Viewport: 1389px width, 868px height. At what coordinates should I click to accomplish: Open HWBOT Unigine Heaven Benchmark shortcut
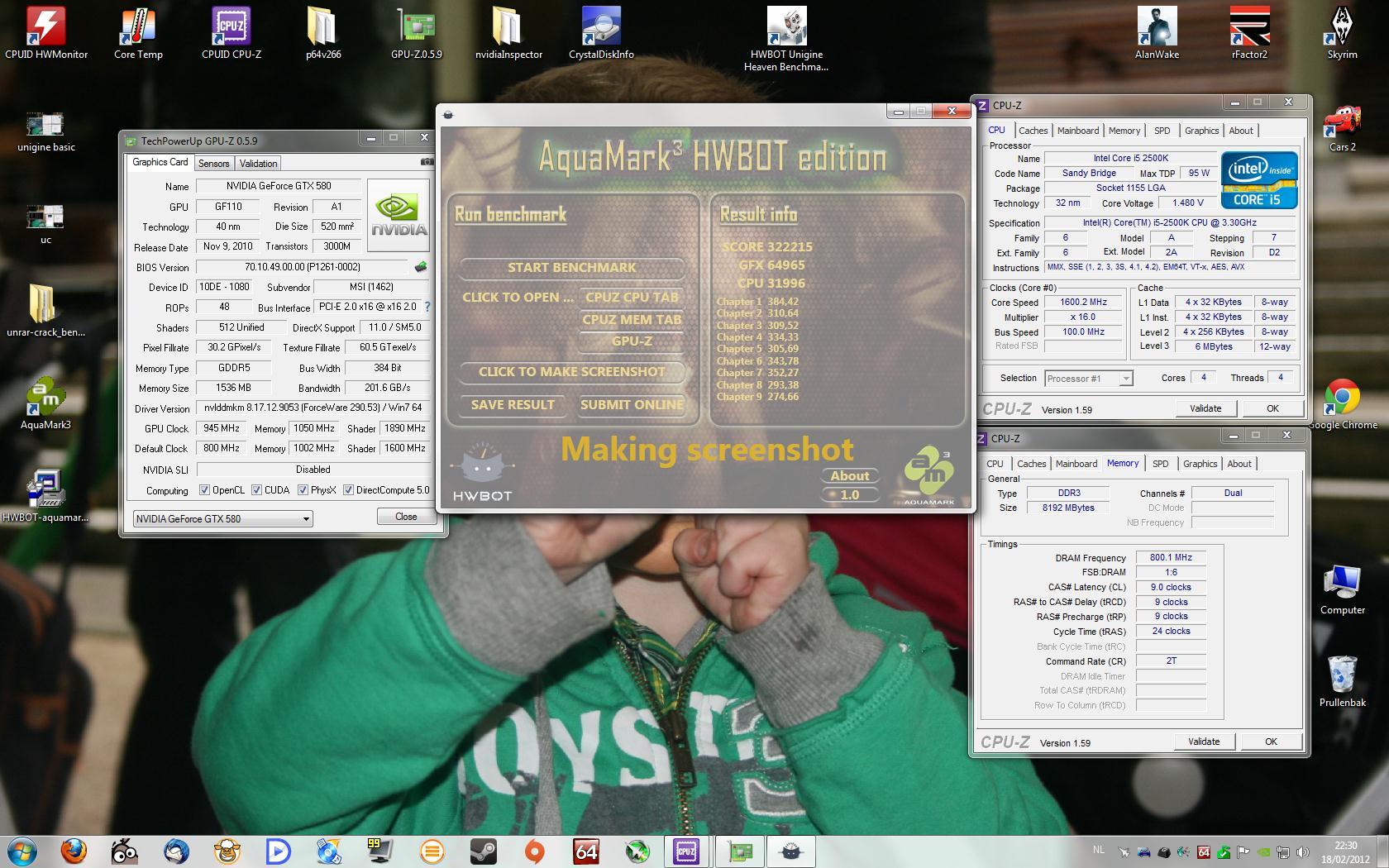[786, 39]
